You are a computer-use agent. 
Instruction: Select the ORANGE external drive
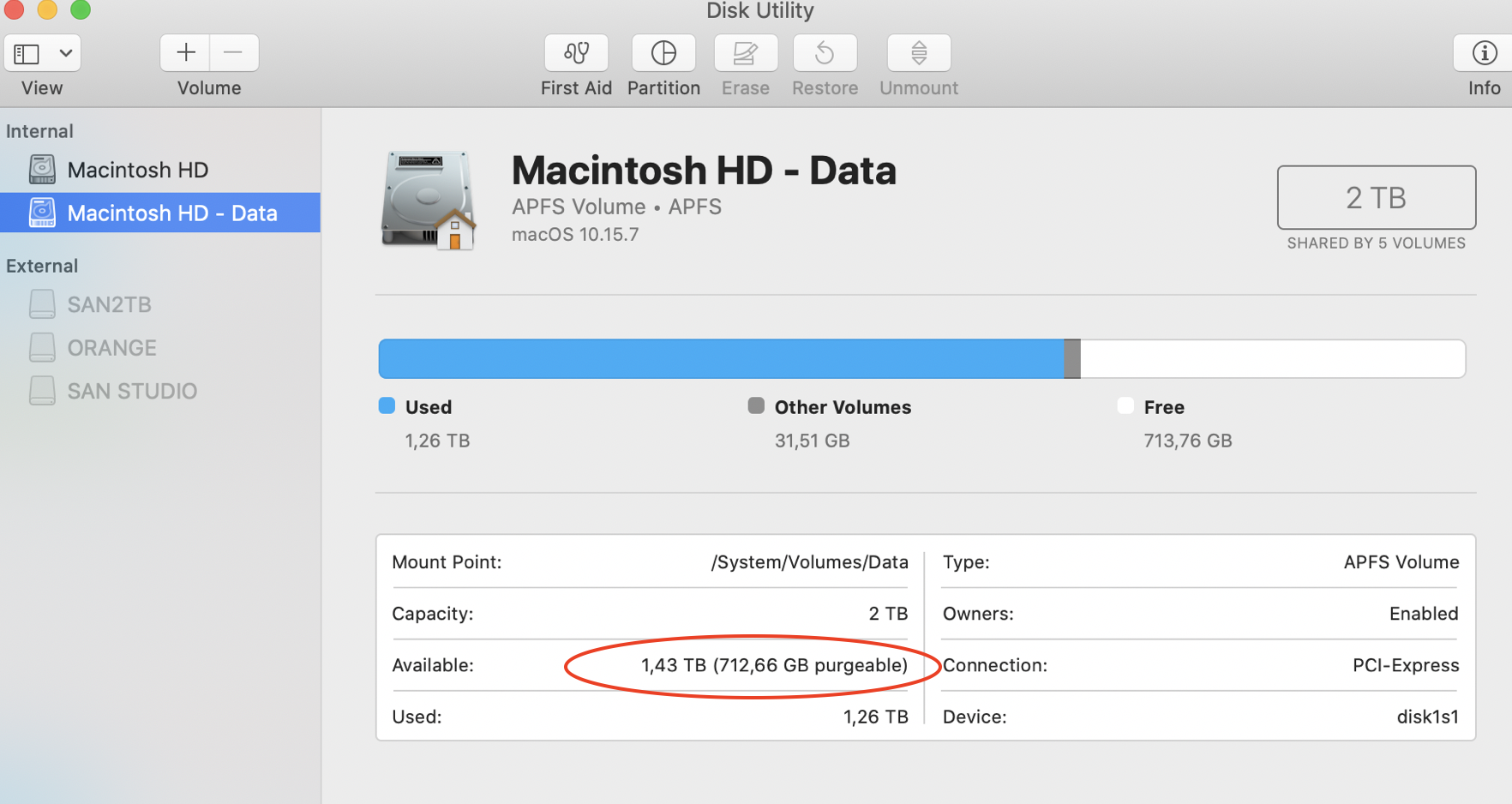160,347
